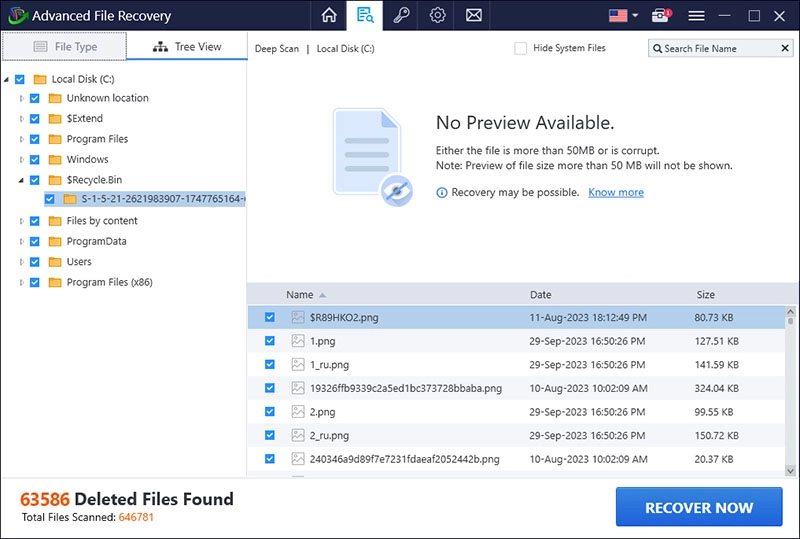800x539 pixels.
Task: Collapse the $Recycle.Bin node
Action: (21, 180)
